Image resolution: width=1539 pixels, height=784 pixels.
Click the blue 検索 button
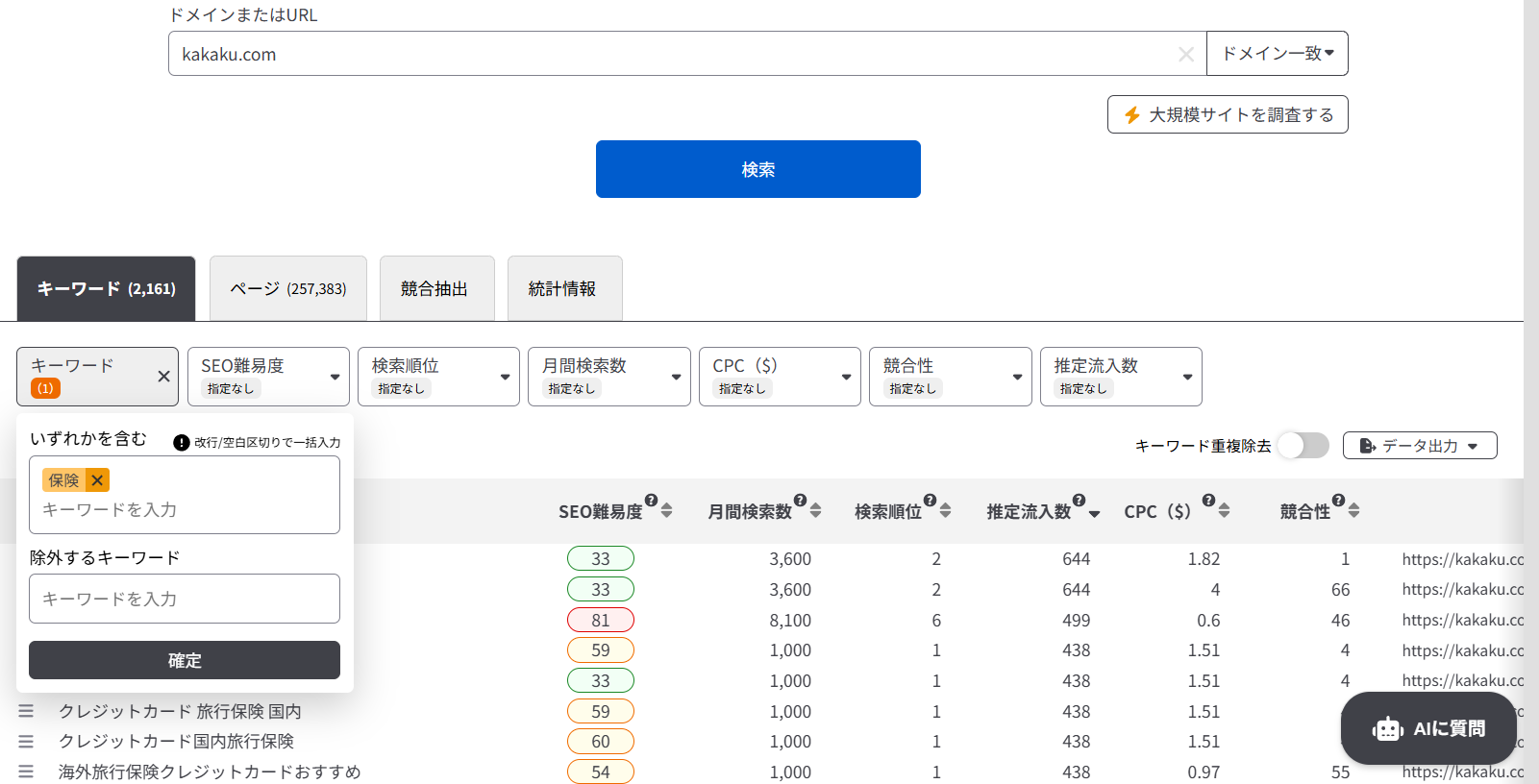click(757, 169)
